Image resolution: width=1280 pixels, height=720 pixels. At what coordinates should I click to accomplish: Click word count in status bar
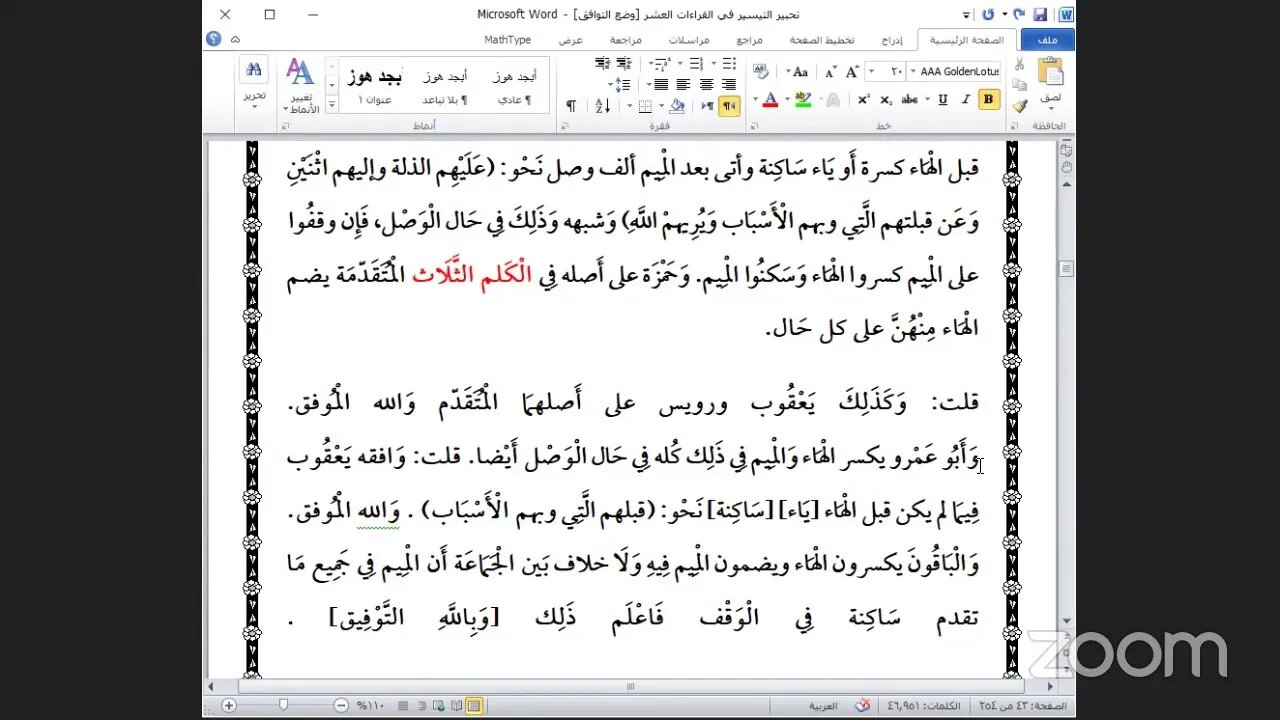tap(923, 706)
